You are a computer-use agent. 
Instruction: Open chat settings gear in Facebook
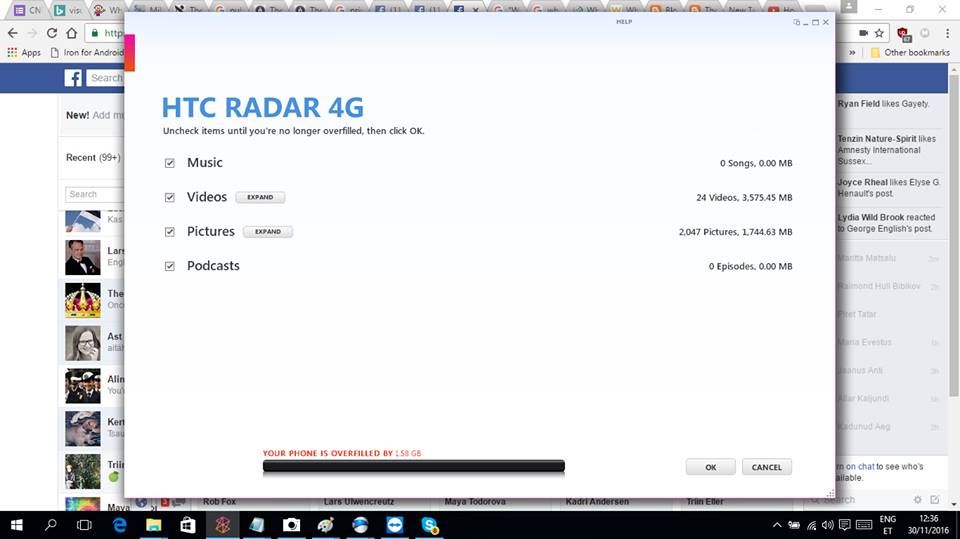(917, 500)
